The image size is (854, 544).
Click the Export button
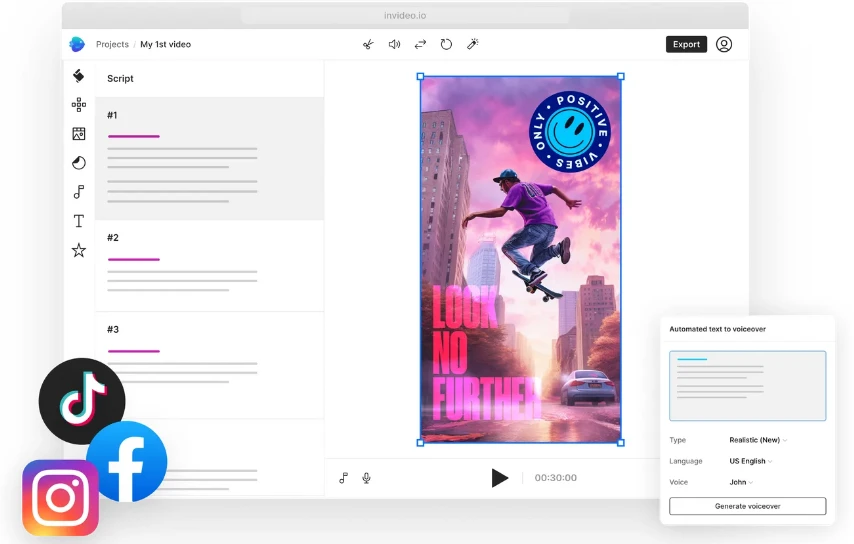click(686, 44)
